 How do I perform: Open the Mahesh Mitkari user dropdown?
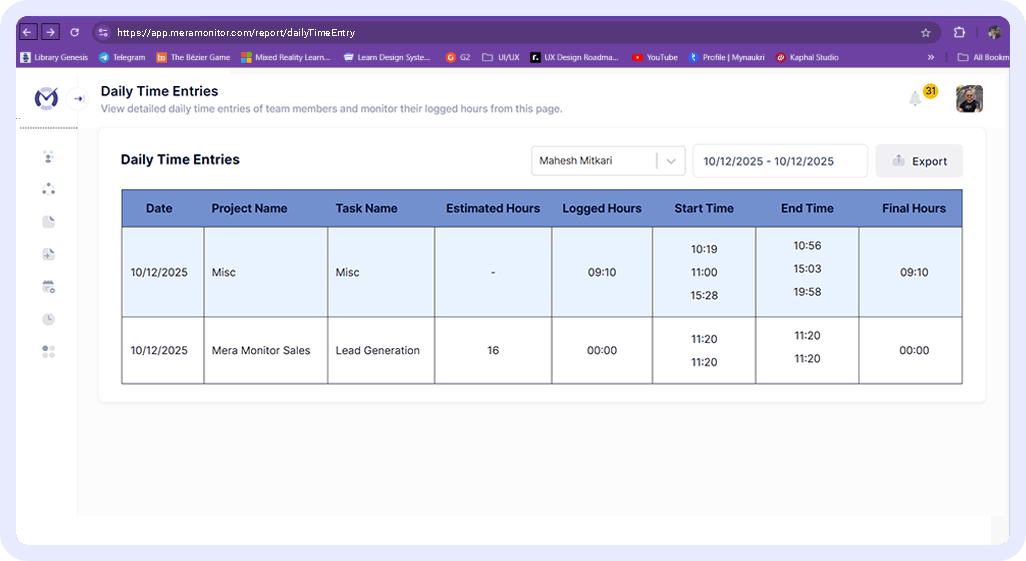click(x=594, y=161)
